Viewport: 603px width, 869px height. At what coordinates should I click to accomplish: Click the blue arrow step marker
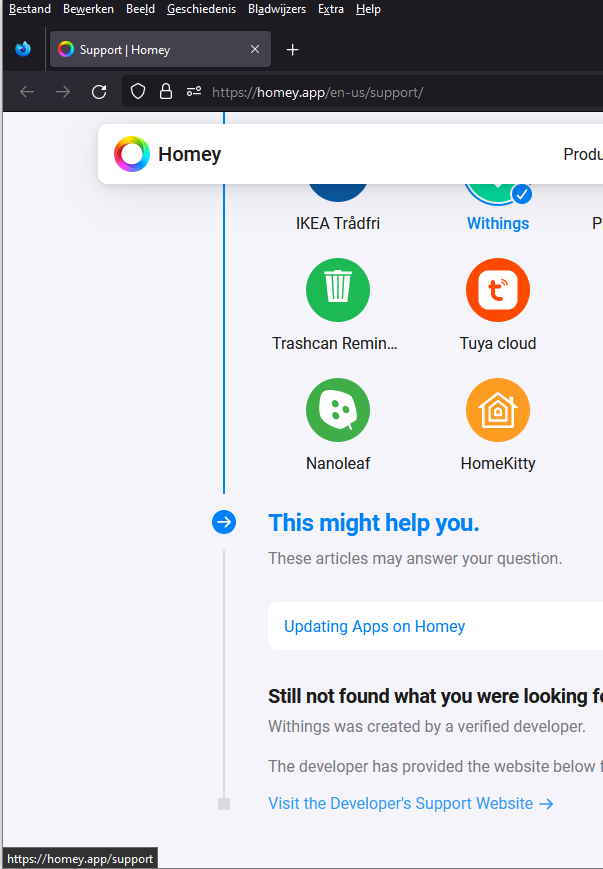click(224, 522)
